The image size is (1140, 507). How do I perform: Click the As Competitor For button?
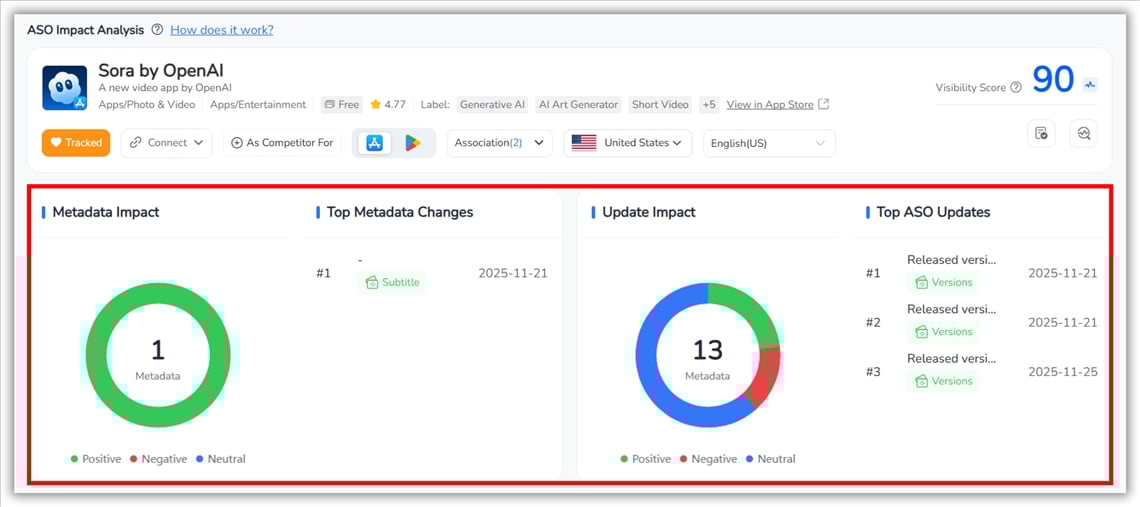click(x=282, y=143)
